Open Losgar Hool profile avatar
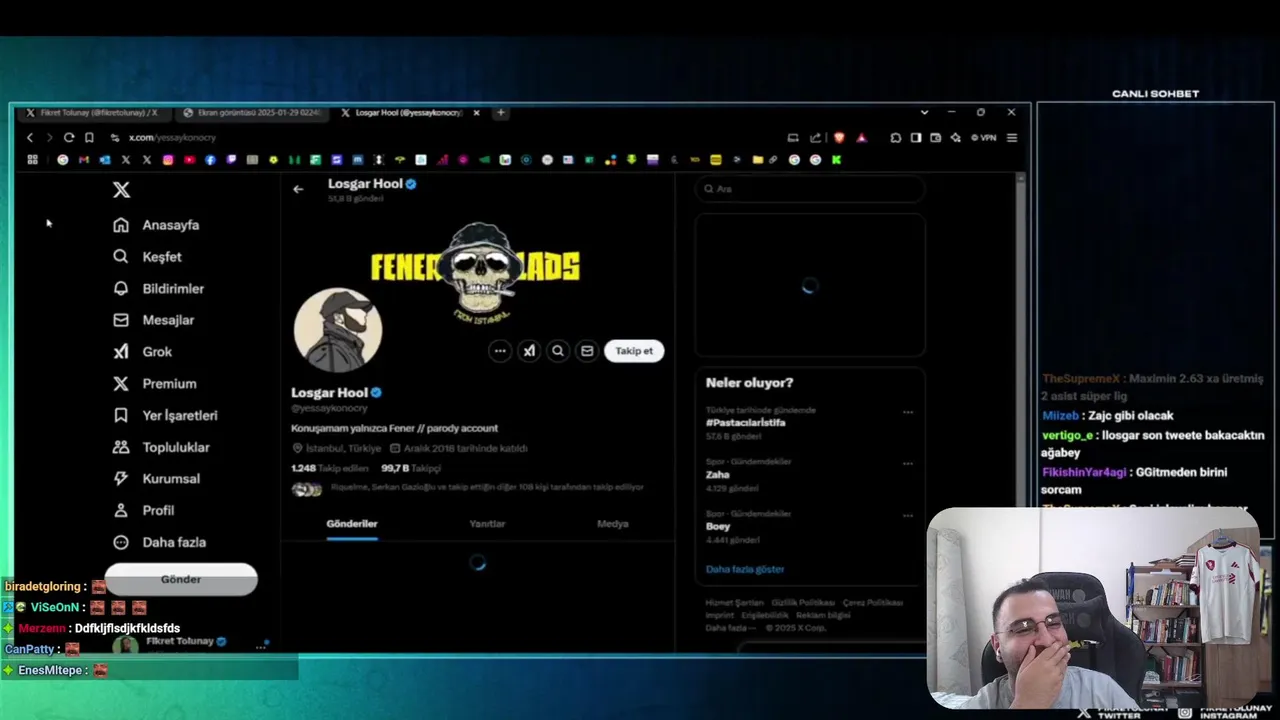 [338, 330]
